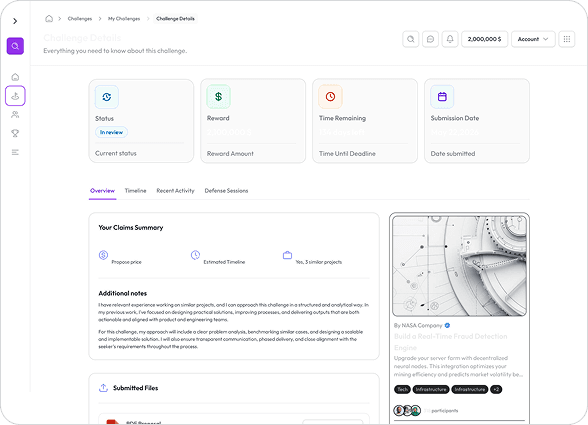Click the Current status label
This screenshot has height=425, width=588.
(116, 153)
